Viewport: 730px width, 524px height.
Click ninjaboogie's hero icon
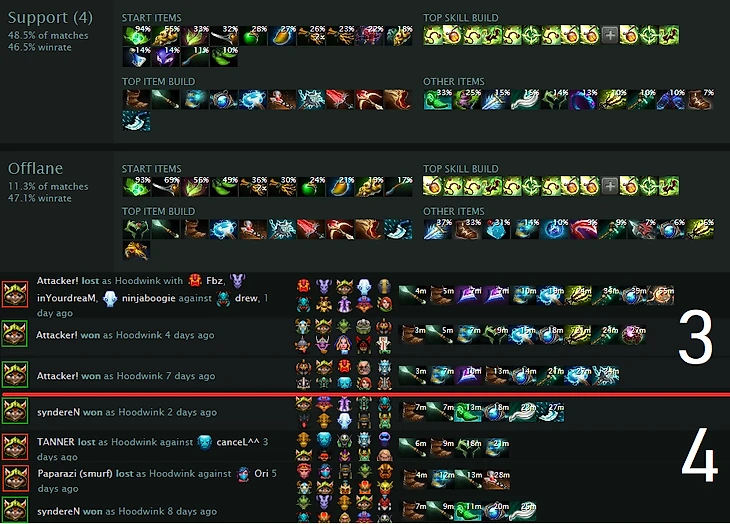(109, 298)
